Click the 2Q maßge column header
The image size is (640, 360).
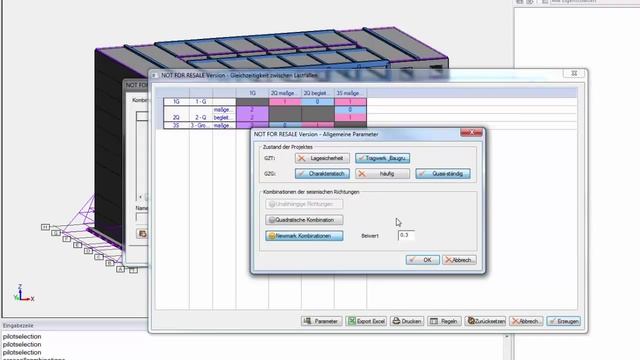[x=285, y=93]
